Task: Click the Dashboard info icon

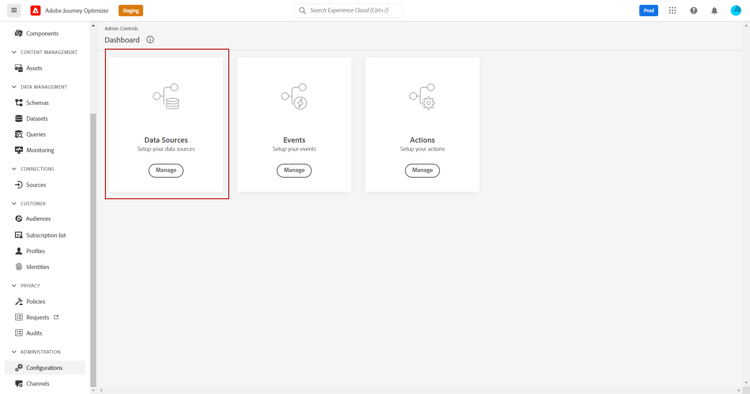Action: tap(150, 40)
